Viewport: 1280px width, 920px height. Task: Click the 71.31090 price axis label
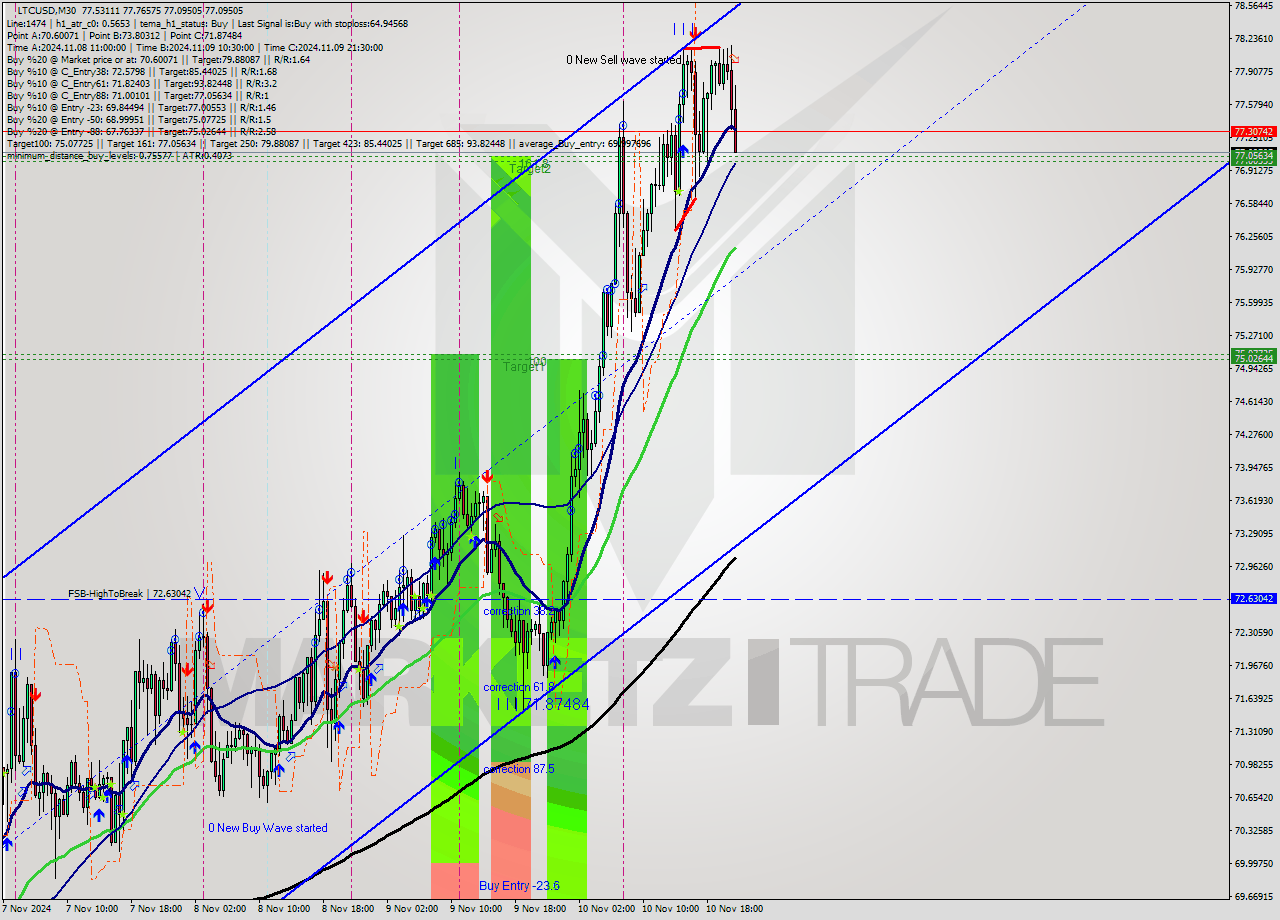[1253, 731]
